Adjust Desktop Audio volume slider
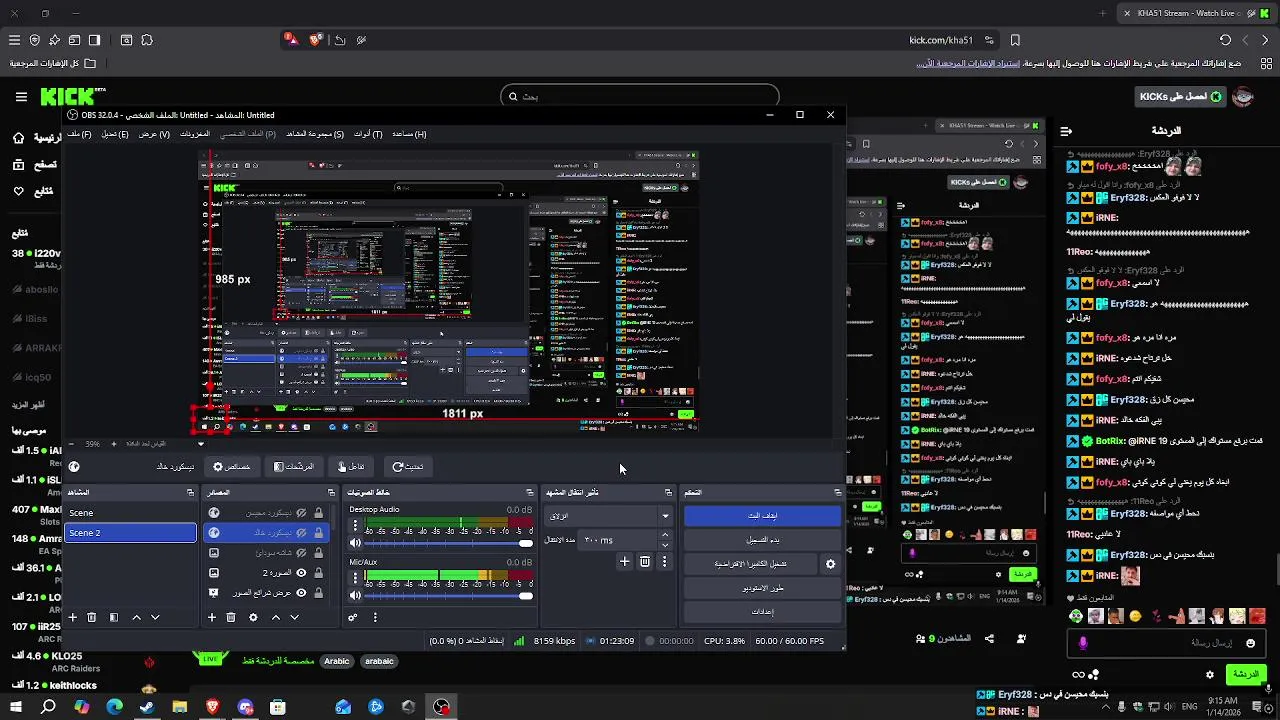This screenshot has height=720, width=1280. (449, 543)
